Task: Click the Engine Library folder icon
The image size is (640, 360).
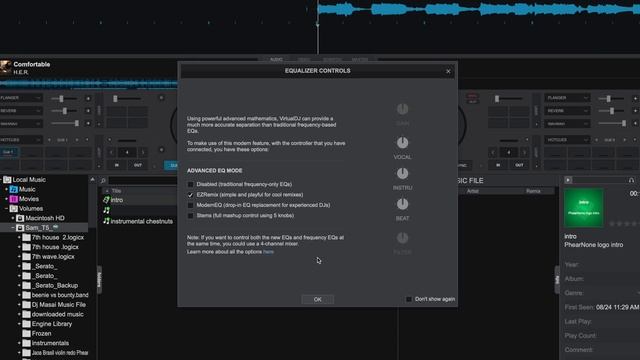Action: (x=27, y=324)
